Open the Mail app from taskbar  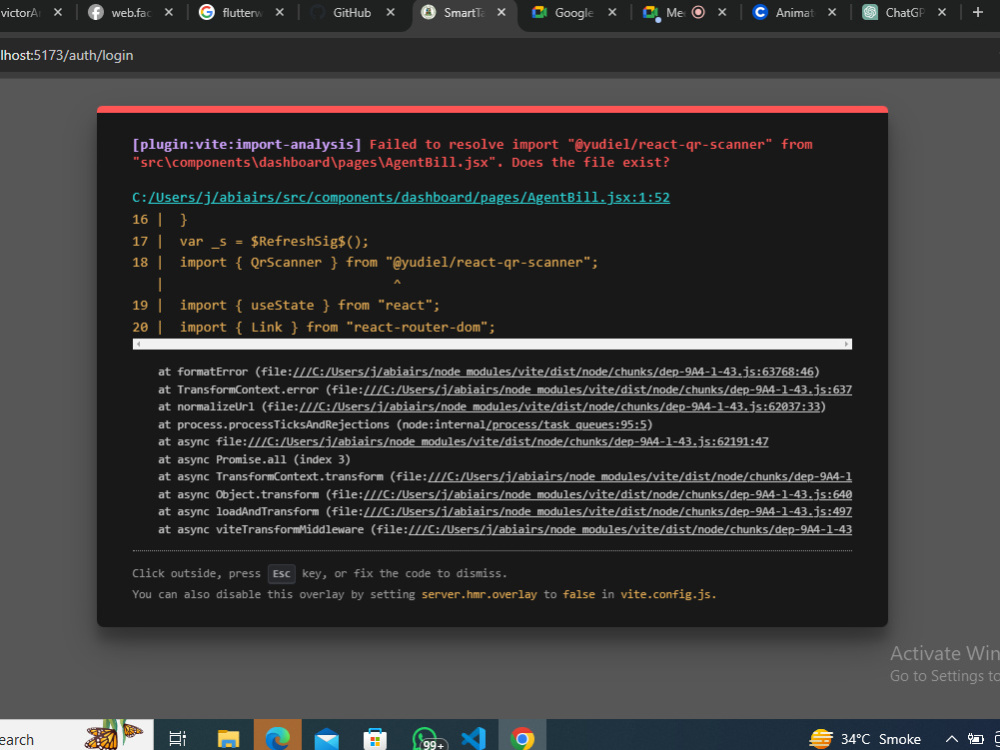pyautogui.click(x=327, y=739)
